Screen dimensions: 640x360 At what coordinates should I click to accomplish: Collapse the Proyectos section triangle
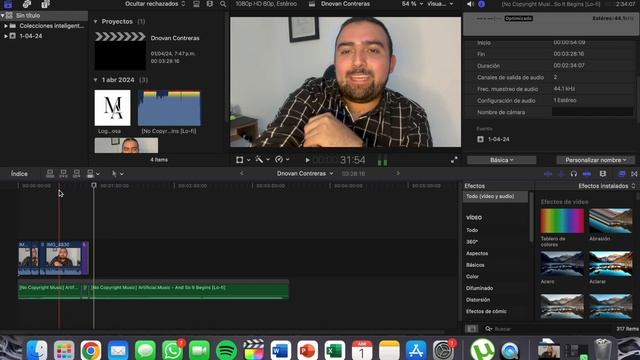coord(96,22)
